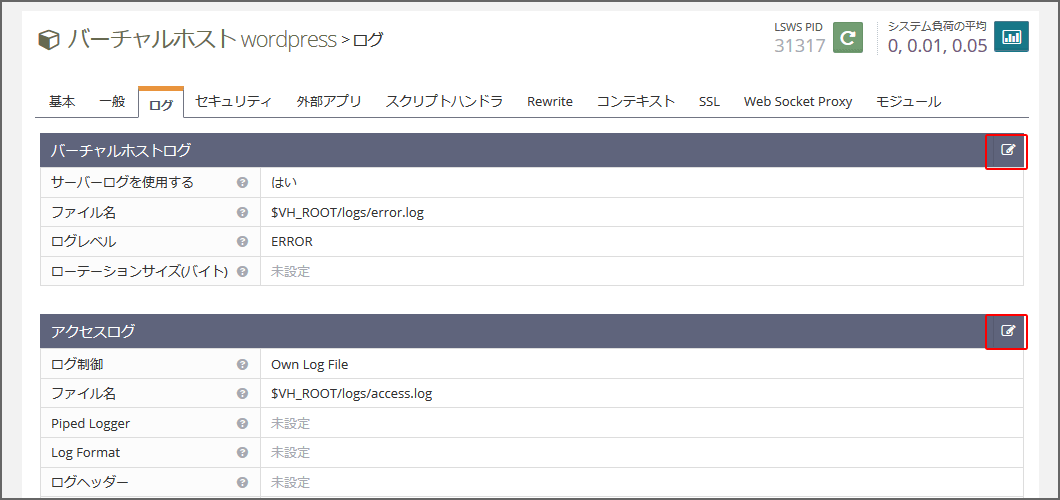Open the real-time stats chart icon

(1012, 37)
